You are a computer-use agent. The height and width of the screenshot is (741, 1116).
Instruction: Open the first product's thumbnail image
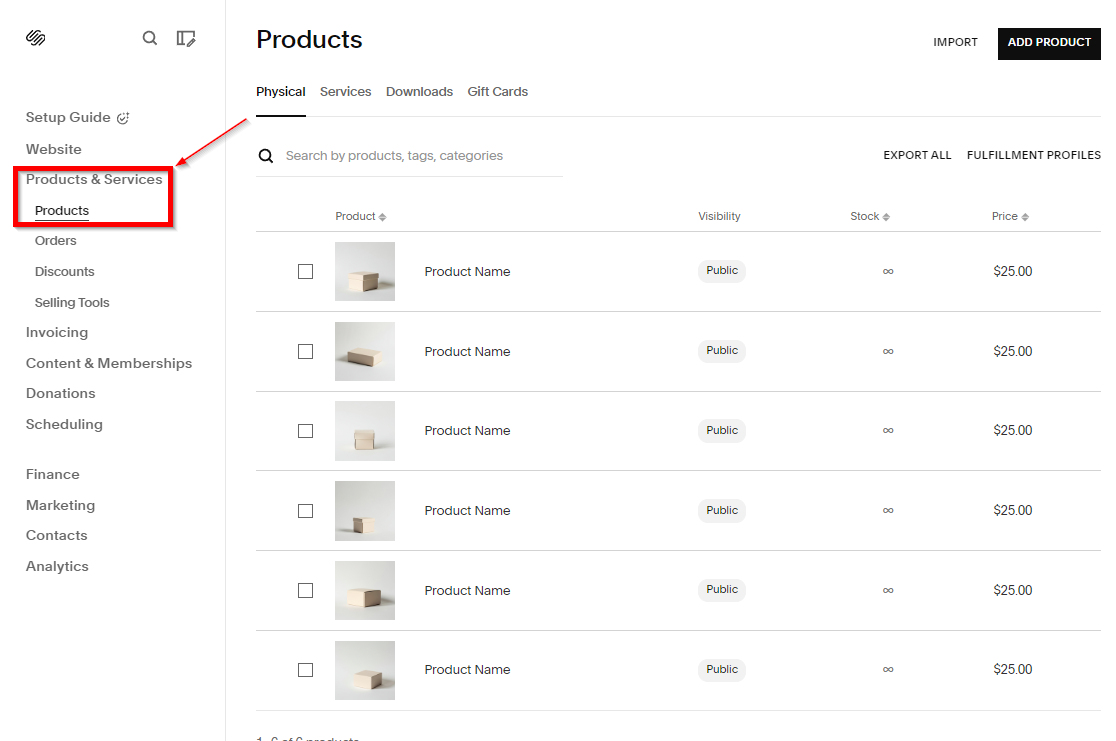click(x=365, y=271)
